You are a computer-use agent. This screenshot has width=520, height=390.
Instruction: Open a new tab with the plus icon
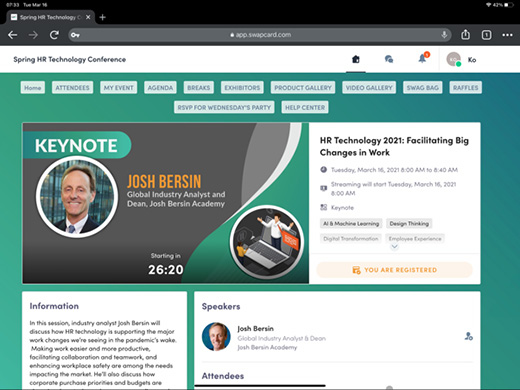103,17
